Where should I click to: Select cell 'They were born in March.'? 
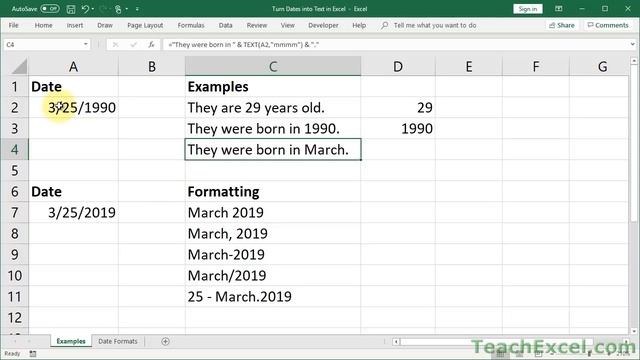tap(273, 149)
